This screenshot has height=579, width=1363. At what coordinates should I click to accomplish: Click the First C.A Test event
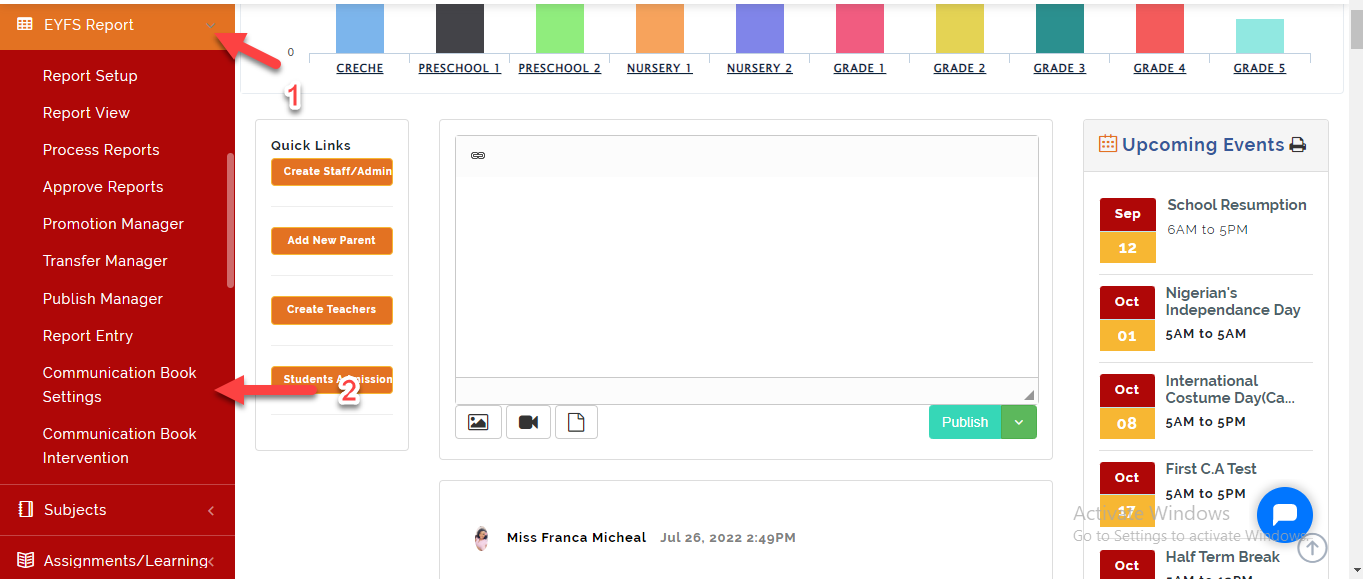[x=1211, y=469]
